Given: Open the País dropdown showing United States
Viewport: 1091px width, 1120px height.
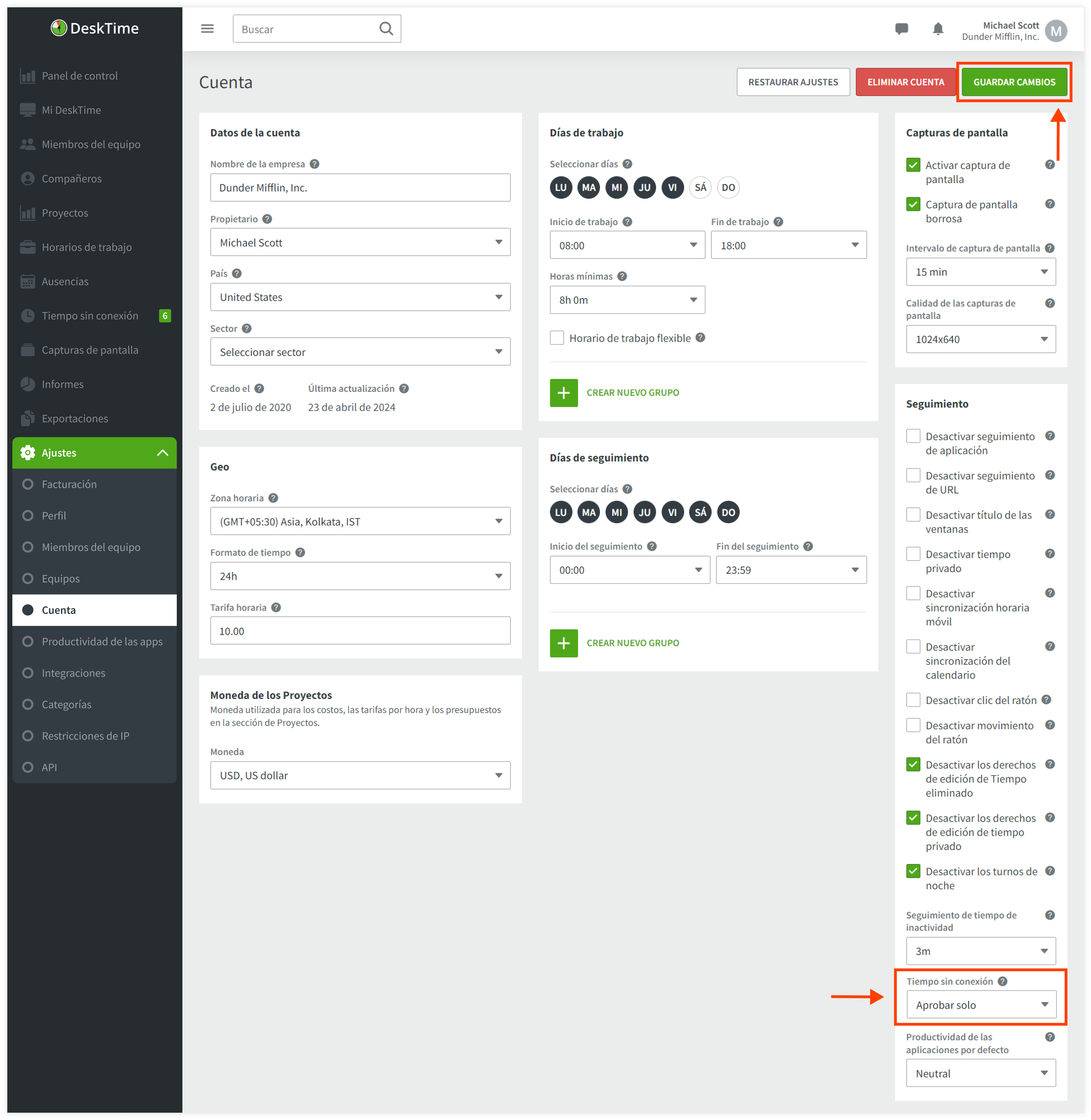Looking at the screenshot, I should pos(360,297).
